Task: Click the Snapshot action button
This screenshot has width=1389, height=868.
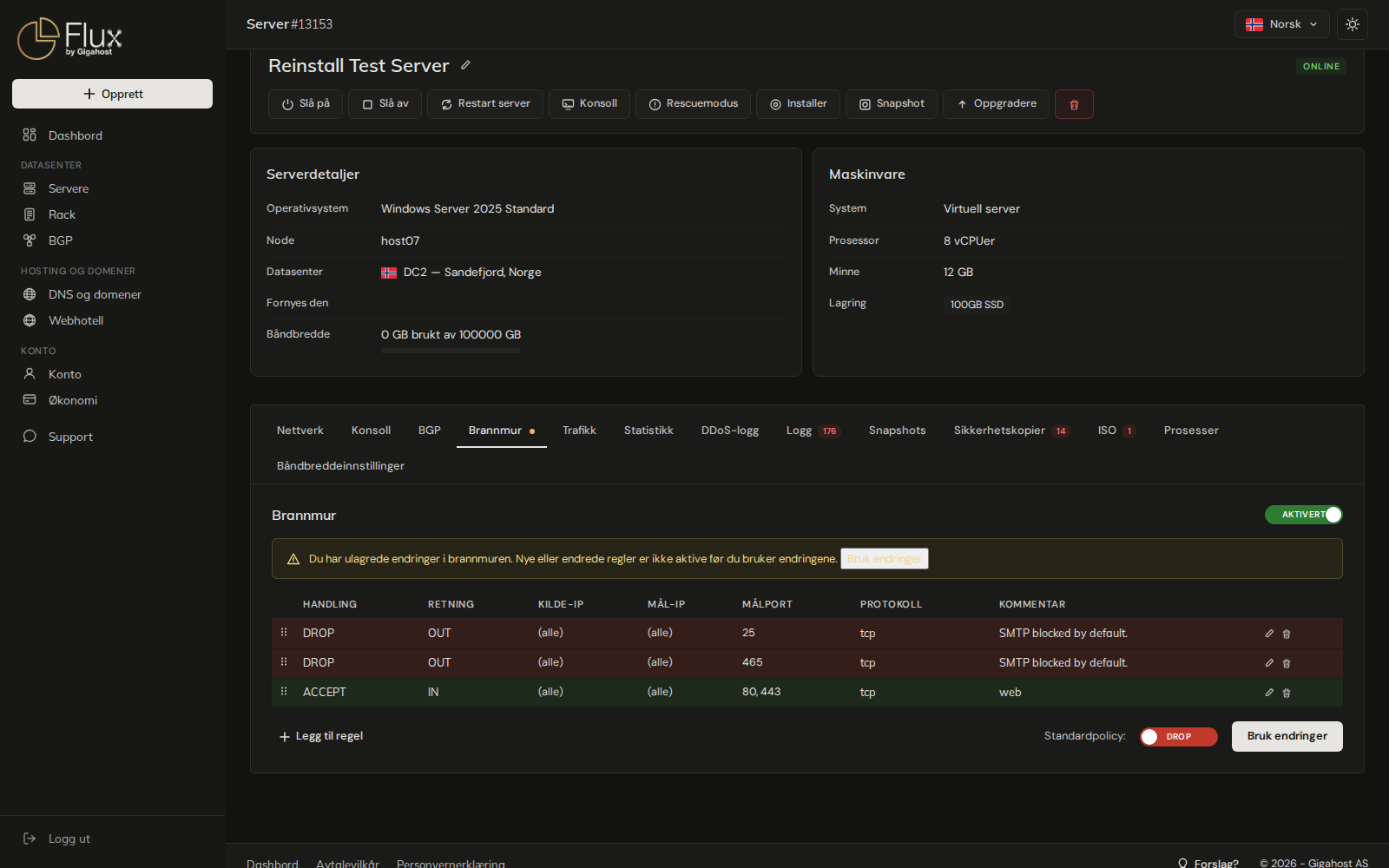Action: point(892,104)
